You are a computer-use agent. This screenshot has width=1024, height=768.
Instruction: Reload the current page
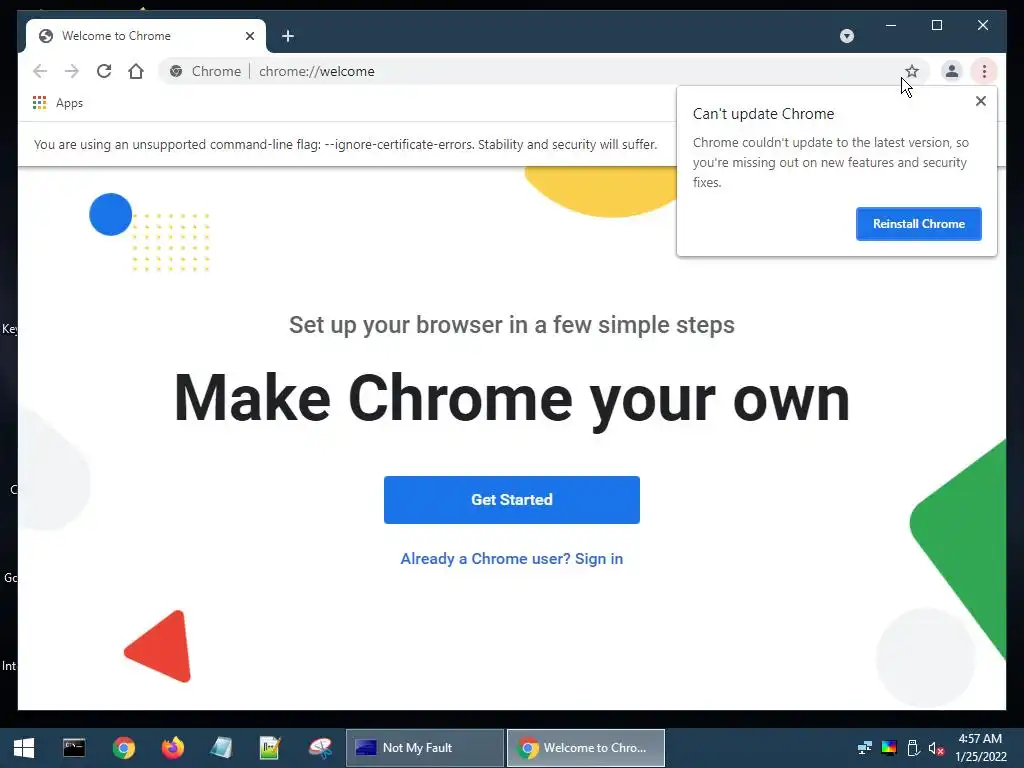104,71
